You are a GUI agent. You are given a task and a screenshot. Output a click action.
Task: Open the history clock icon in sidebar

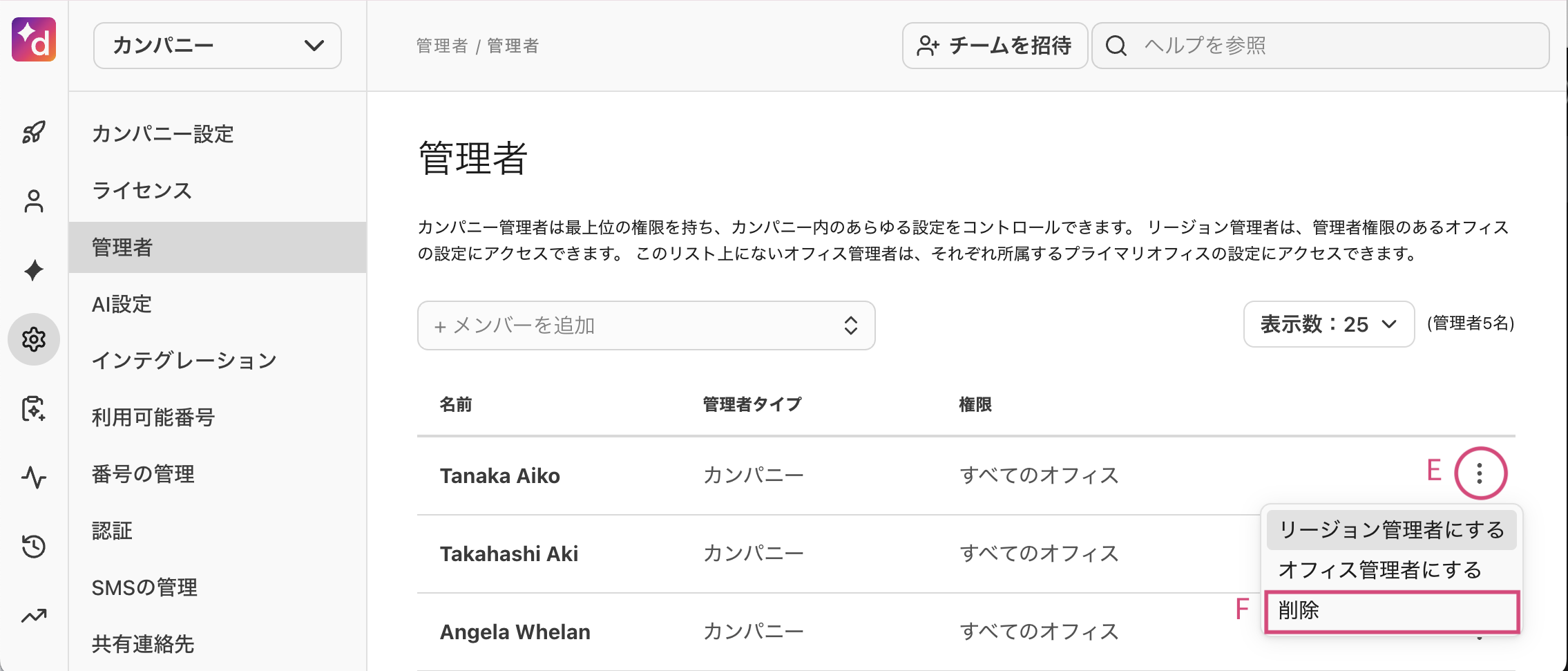click(34, 547)
